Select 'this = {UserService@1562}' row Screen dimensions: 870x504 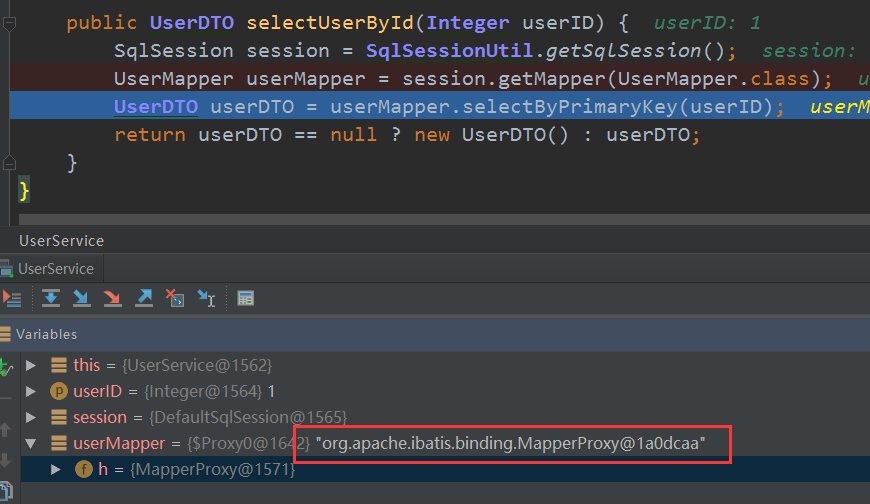pyautogui.click(x=445, y=365)
